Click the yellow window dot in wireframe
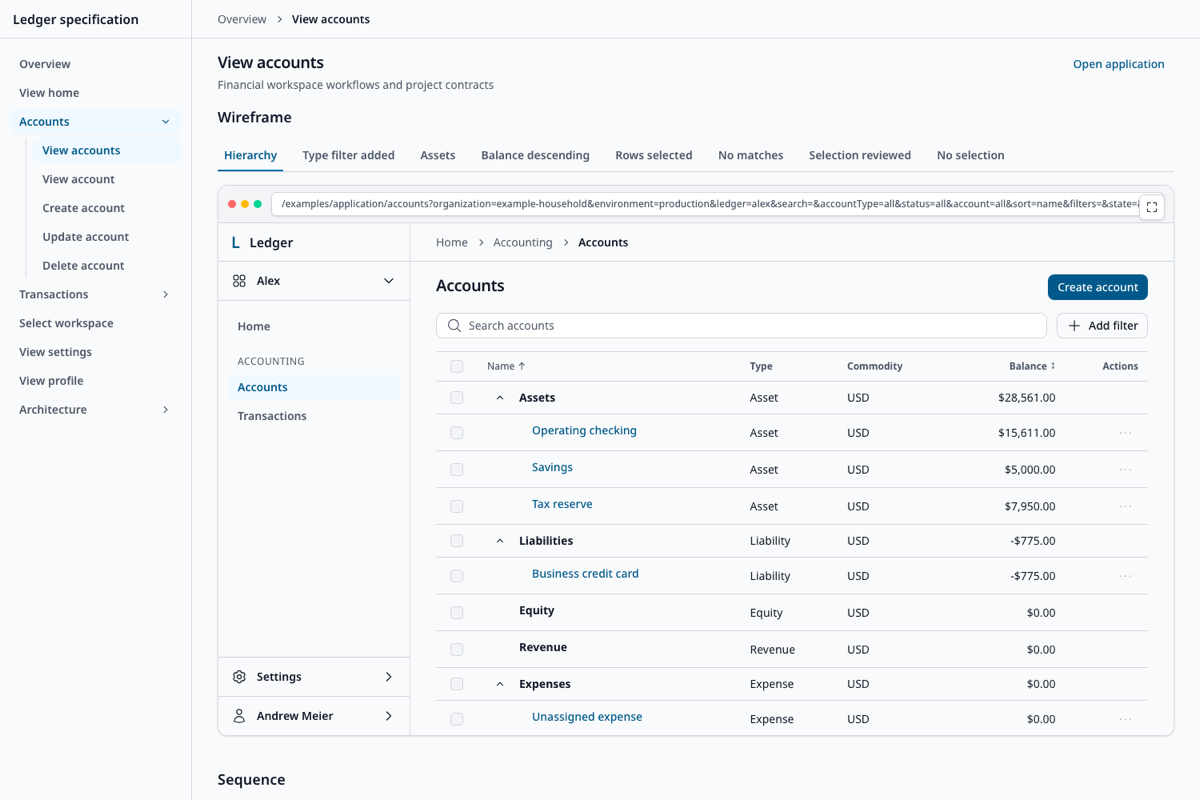This screenshot has width=1200, height=800. (245, 204)
